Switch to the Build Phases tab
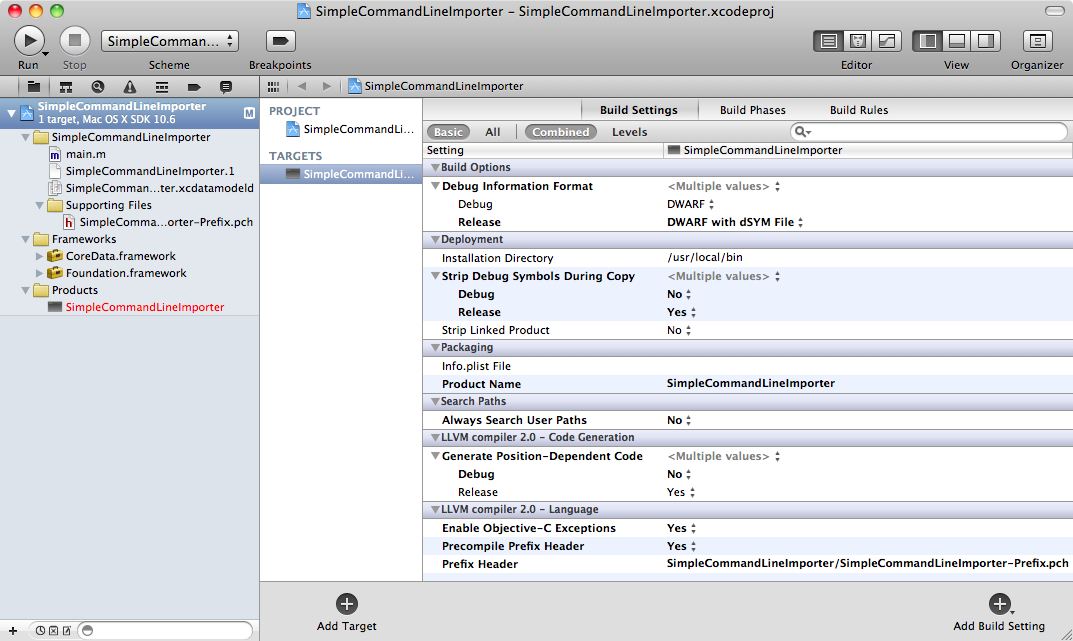 [x=752, y=110]
